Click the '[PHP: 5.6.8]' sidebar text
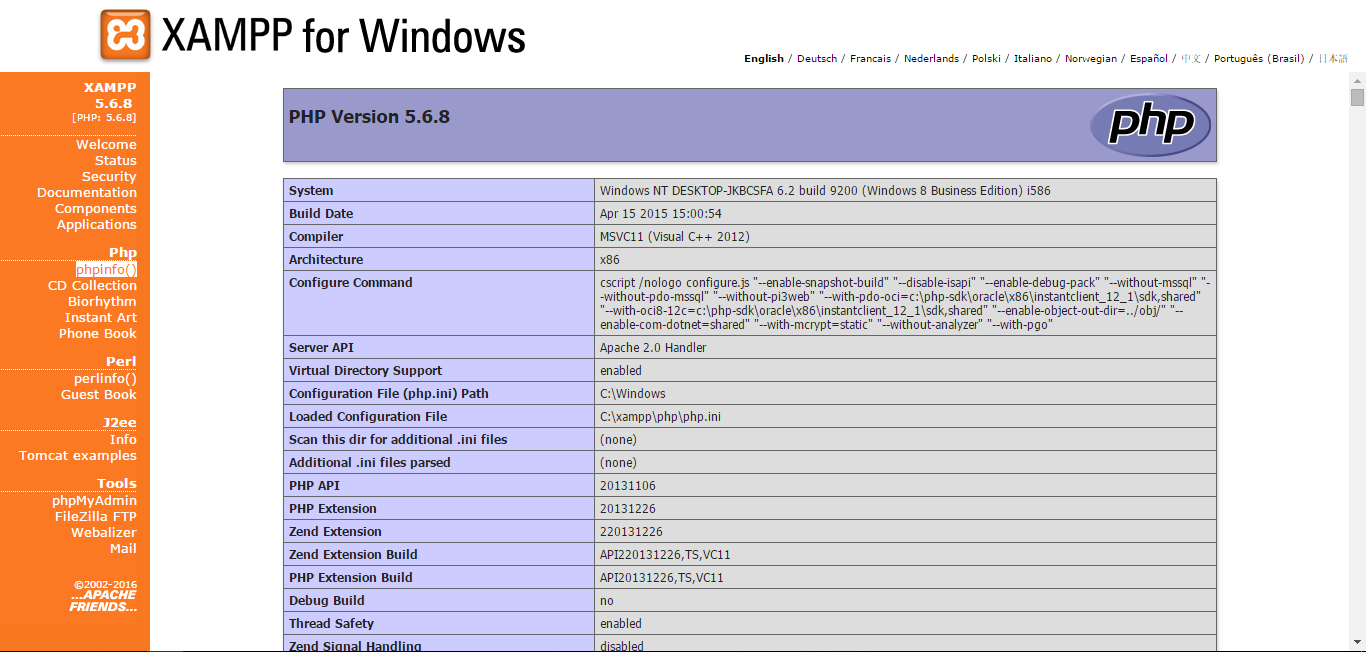This screenshot has width=1366, height=652. pyautogui.click(x=104, y=118)
